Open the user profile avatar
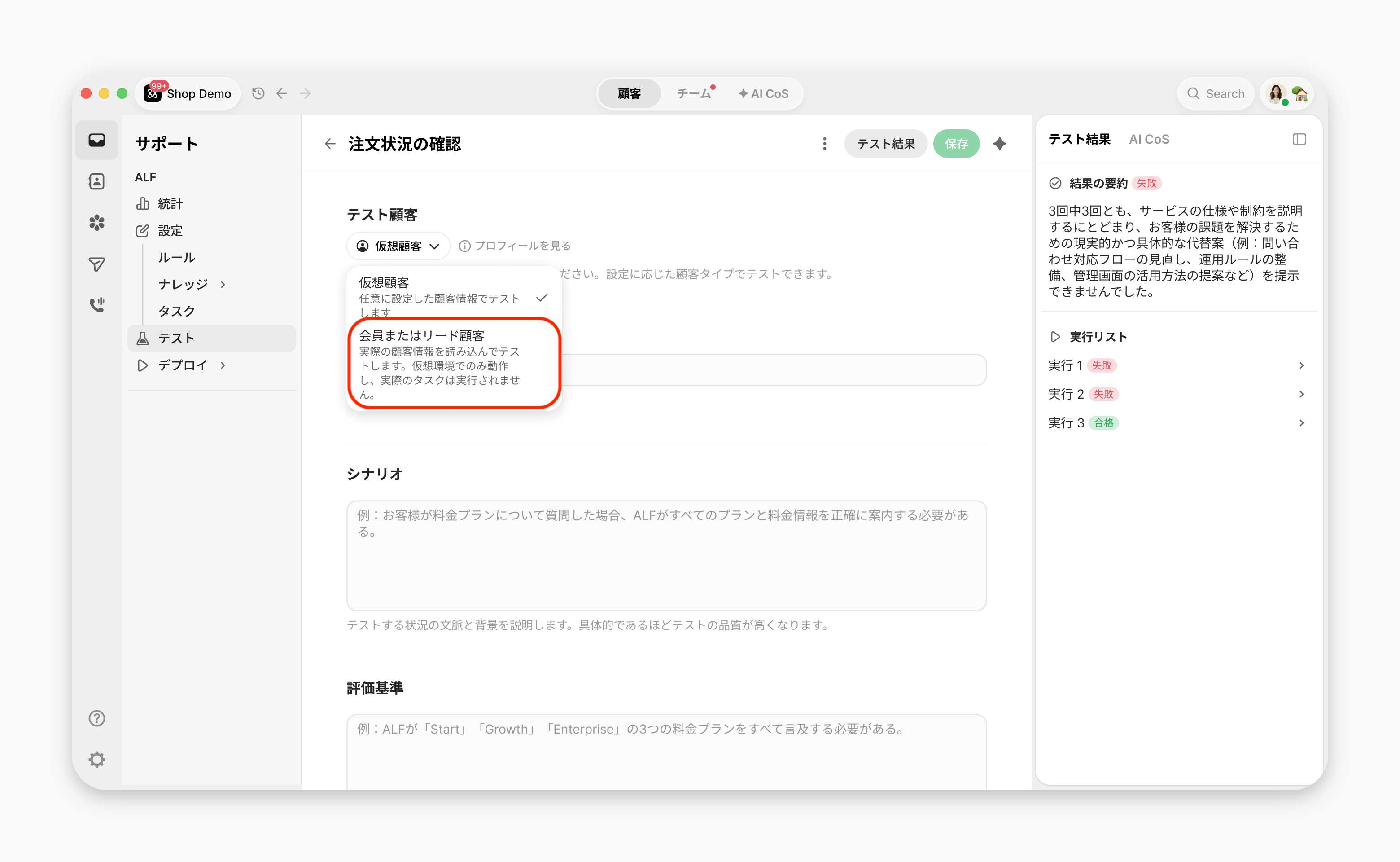The height and width of the screenshot is (862, 1400). pos(1276,93)
